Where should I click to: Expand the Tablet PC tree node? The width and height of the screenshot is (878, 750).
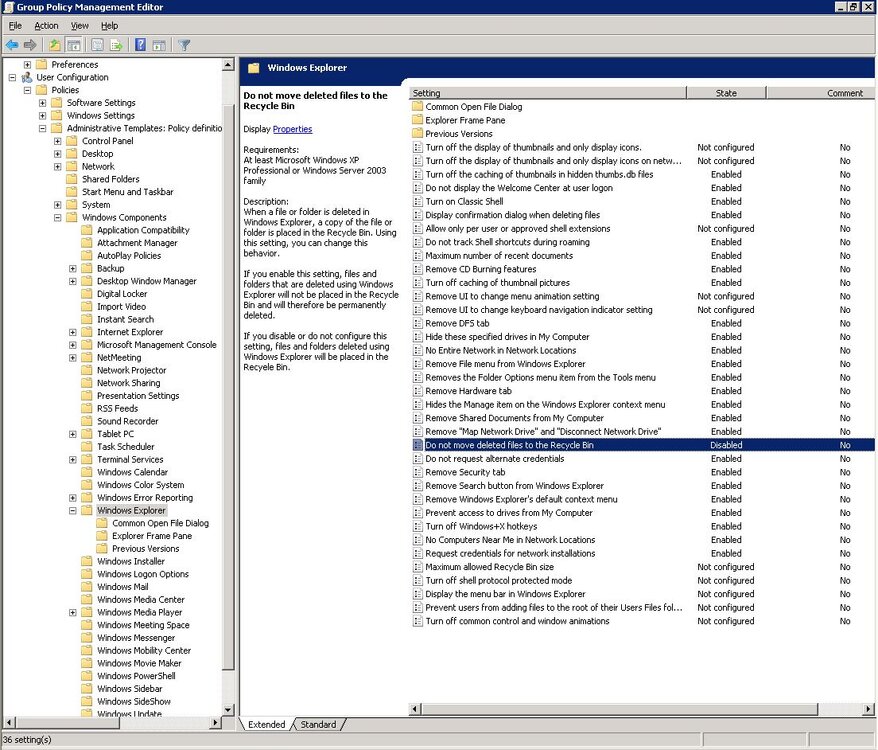tap(72, 434)
